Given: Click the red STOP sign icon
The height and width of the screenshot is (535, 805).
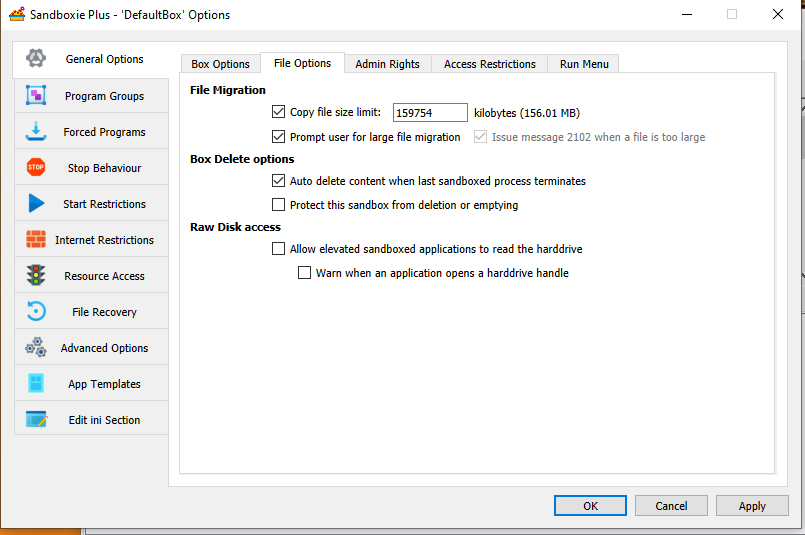Looking at the screenshot, I should pos(36,167).
